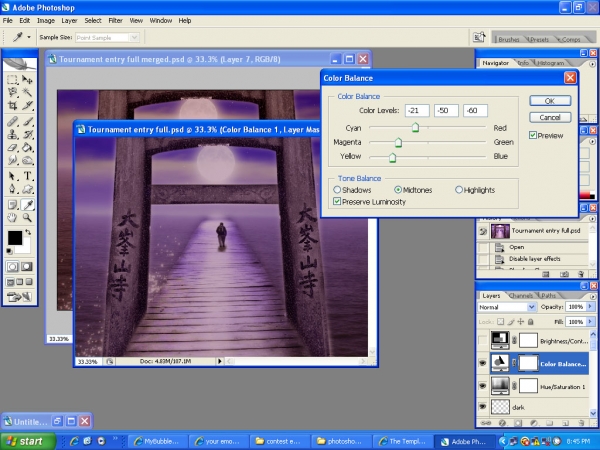600x450 pixels.
Task: Uncheck Preserve Luminosity
Action: pyautogui.click(x=337, y=201)
